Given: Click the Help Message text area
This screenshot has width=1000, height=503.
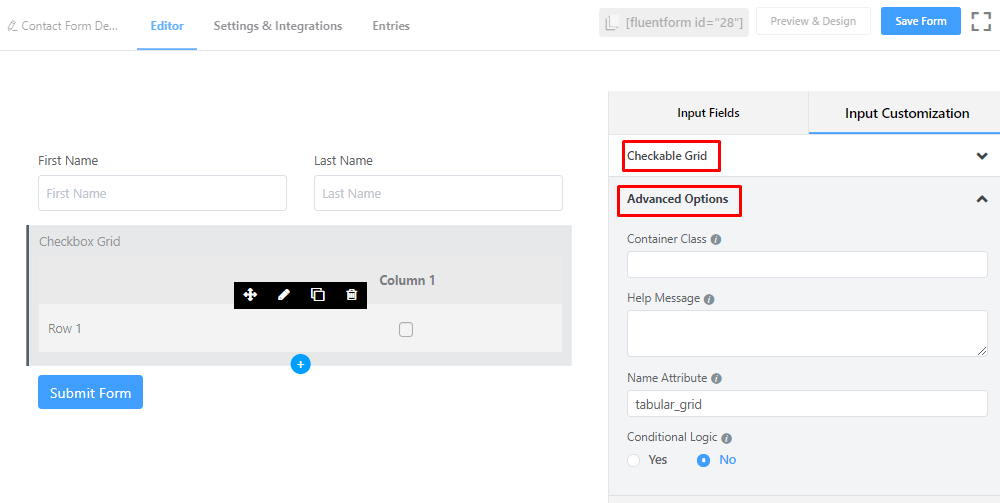Looking at the screenshot, I should coord(807,333).
